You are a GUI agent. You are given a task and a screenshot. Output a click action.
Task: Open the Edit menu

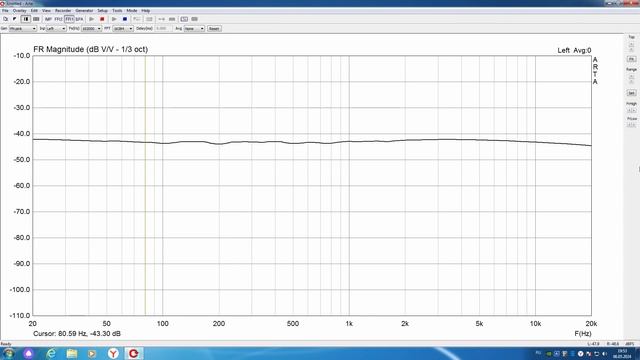(34, 11)
